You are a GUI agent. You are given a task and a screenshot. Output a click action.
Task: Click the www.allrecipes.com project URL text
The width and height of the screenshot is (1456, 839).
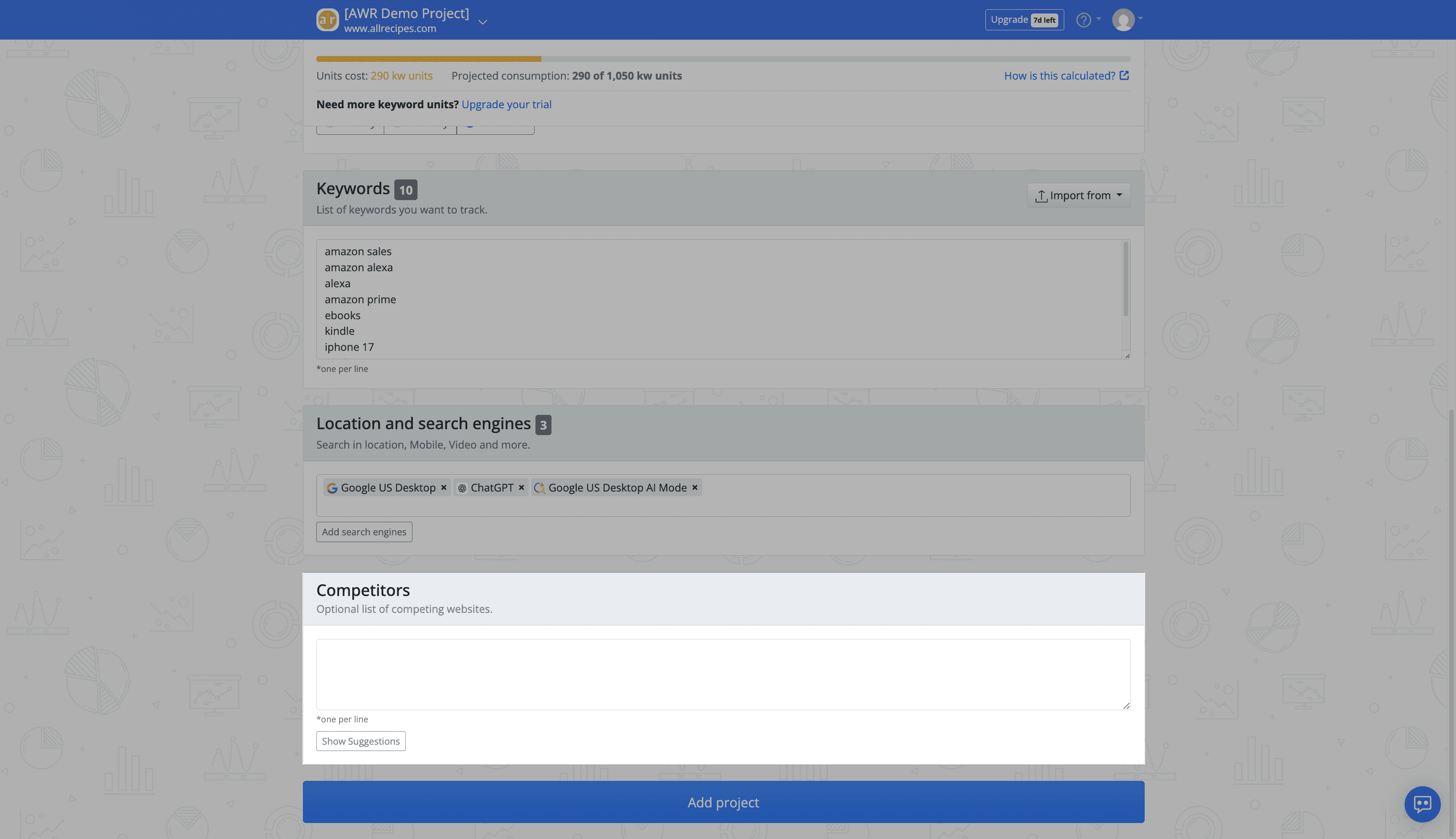(x=390, y=28)
